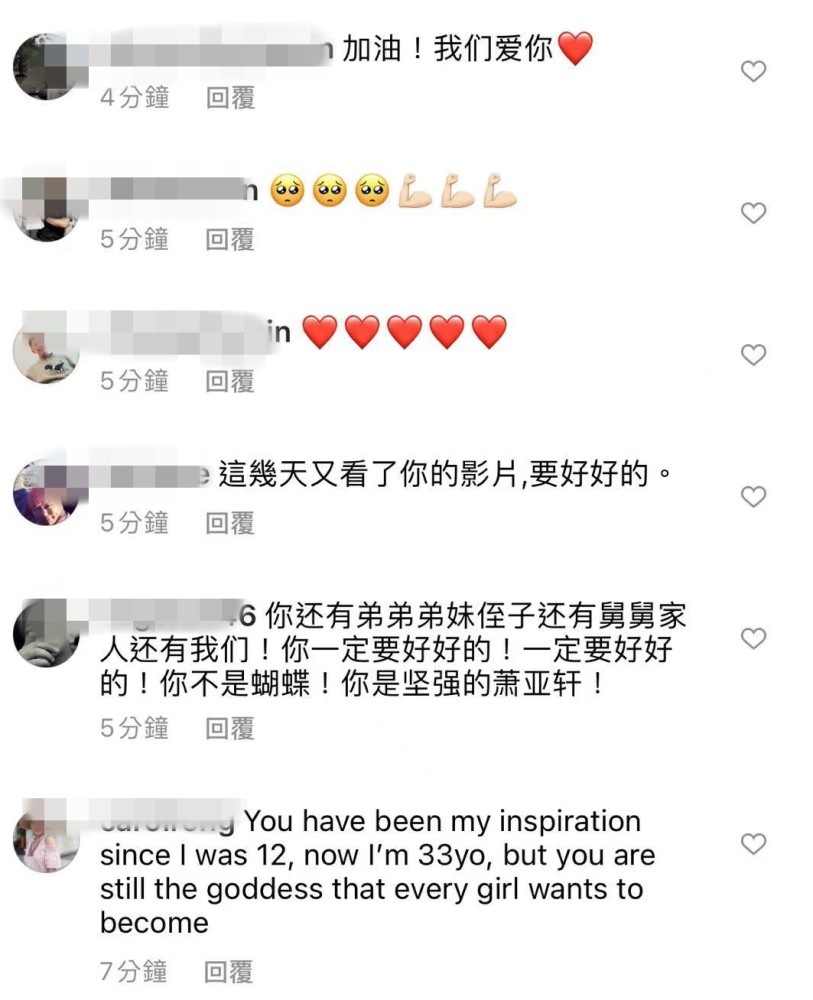Open the avatar of the '要好好的' commenter
813x1000 pixels.
[x=47, y=492]
